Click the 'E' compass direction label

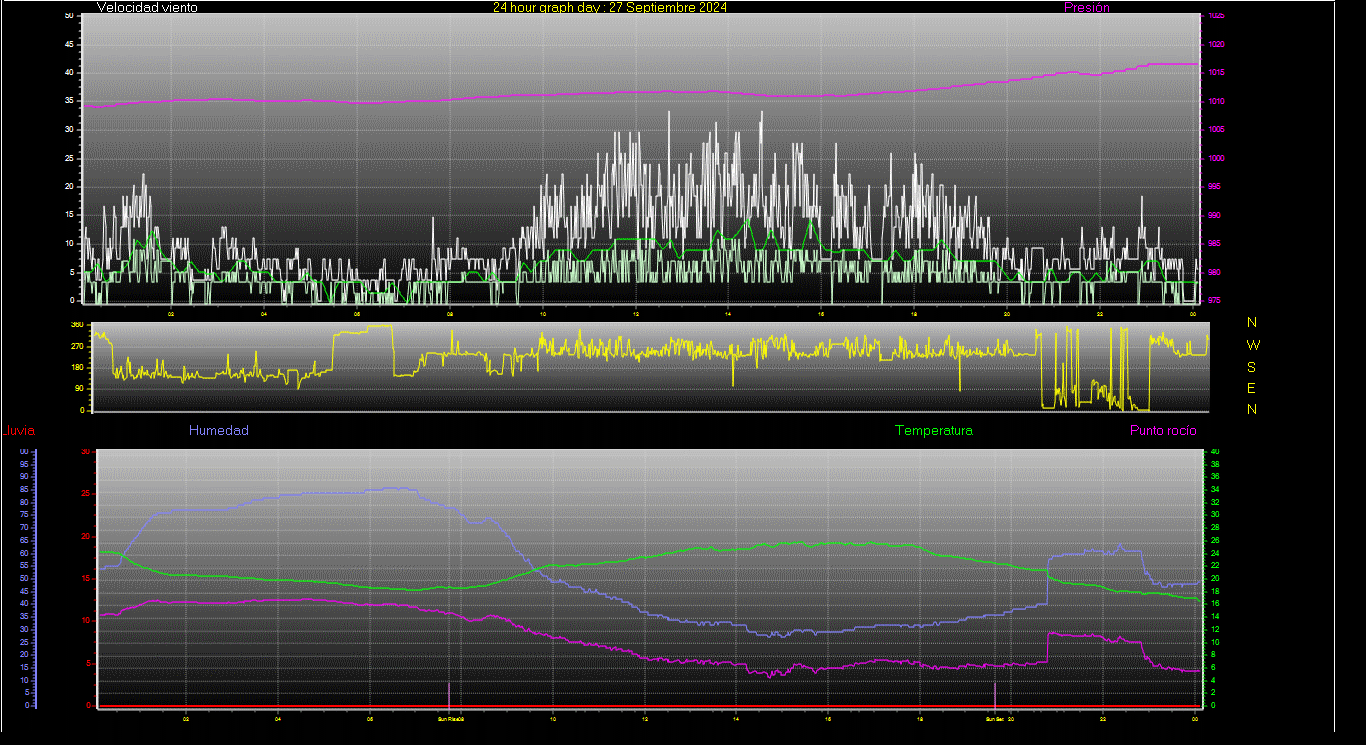1252,388
